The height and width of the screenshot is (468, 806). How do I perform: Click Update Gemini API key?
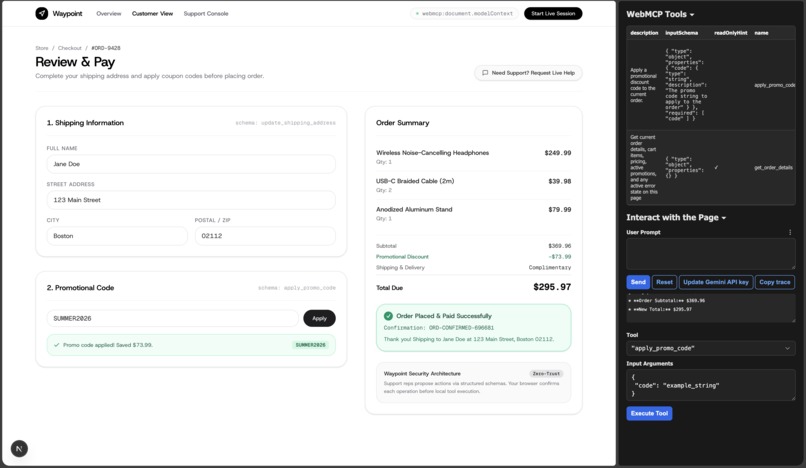[x=716, y=282]
